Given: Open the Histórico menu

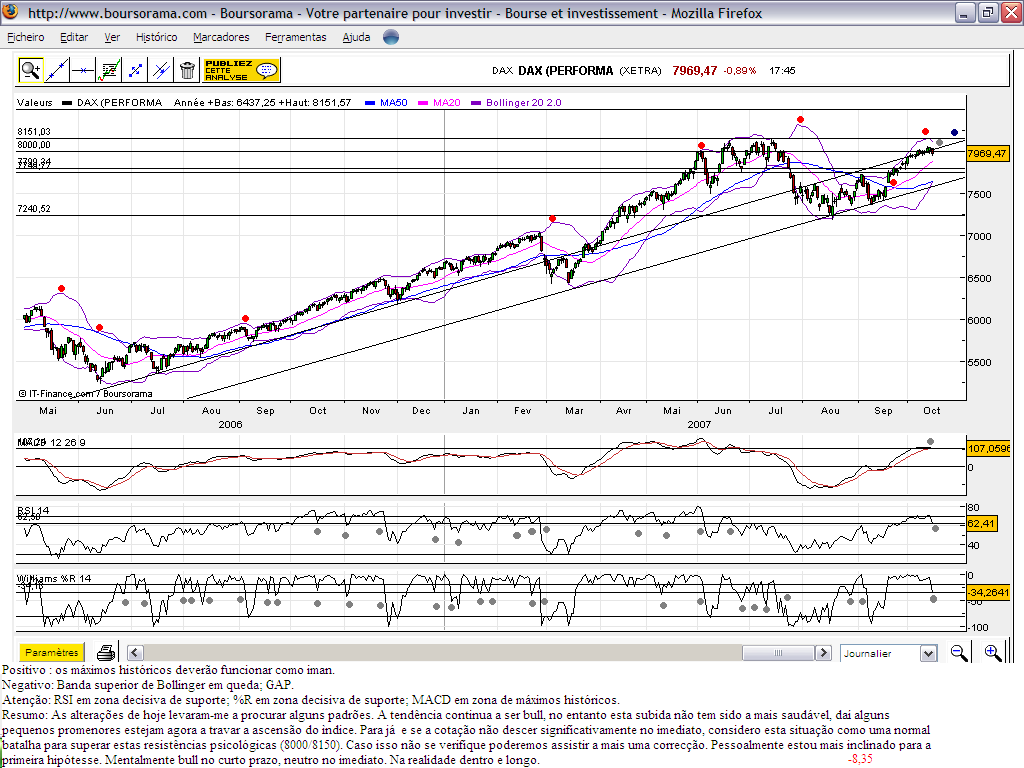Looking at the screenshot, I should [156, 37].
